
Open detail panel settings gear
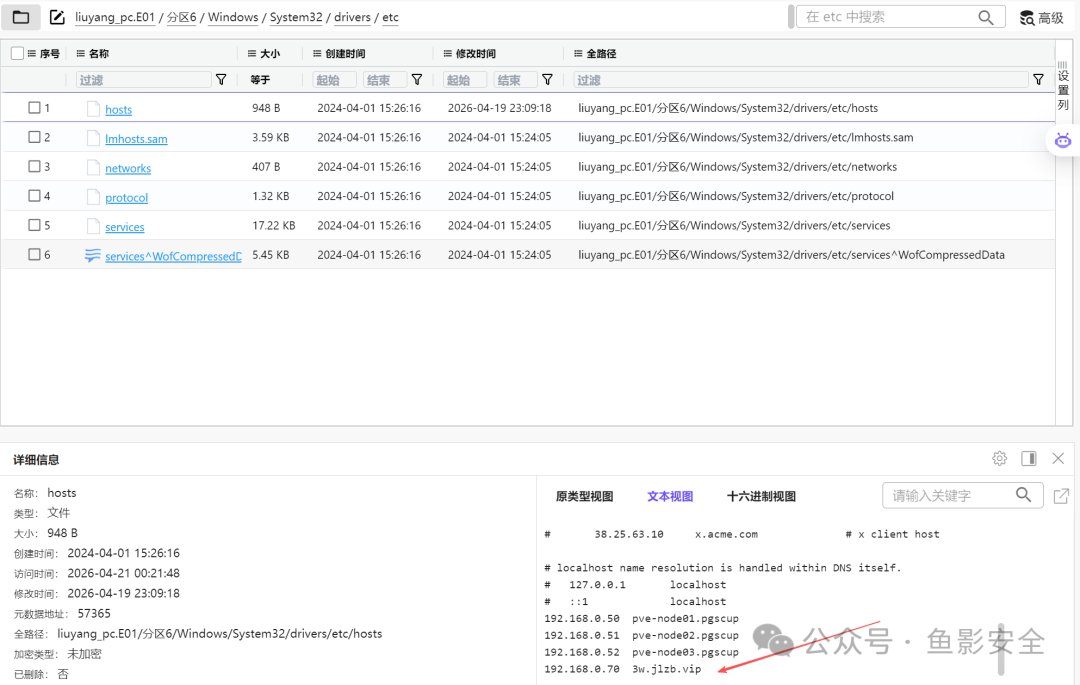pyautogui.click(x=999, y=459)
